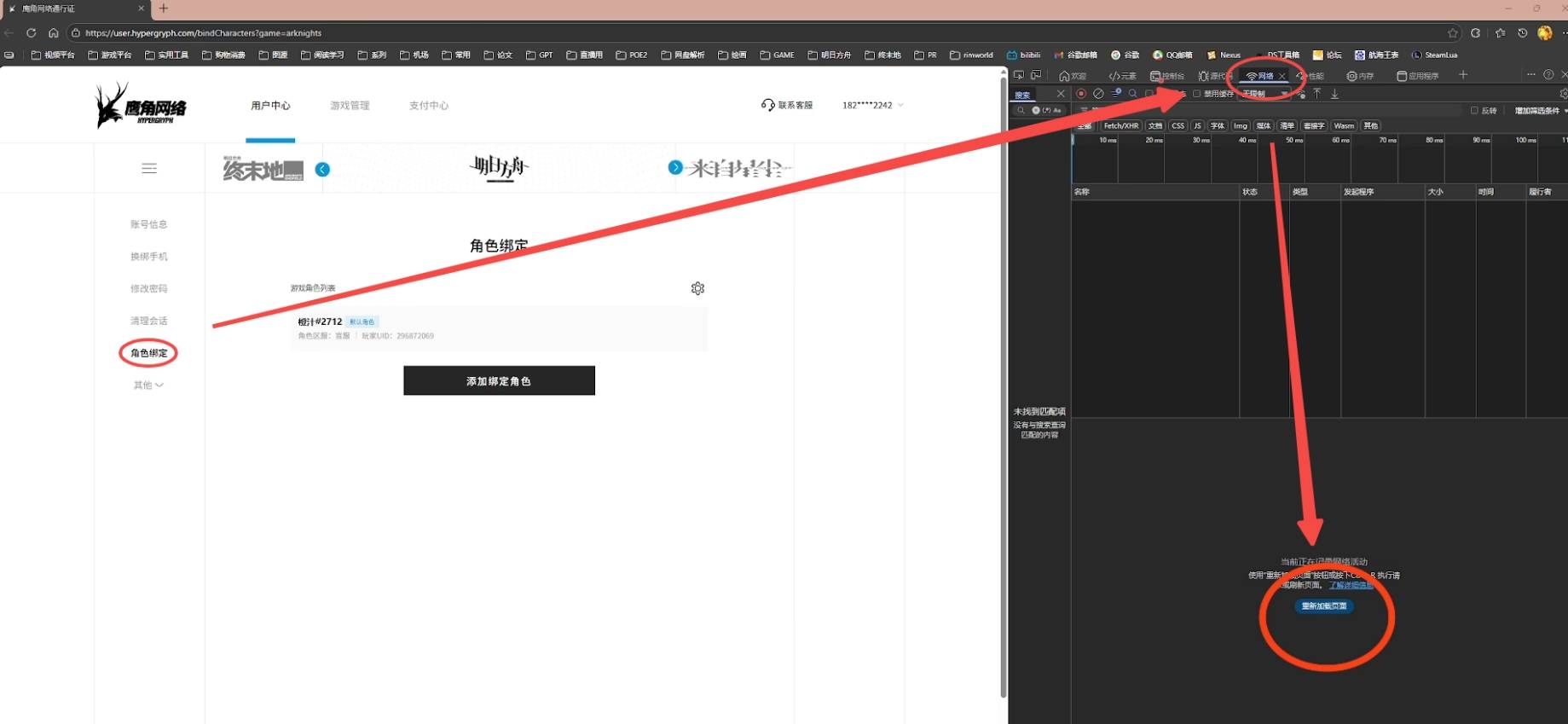The image size is (1568, 724).
Task: Click the left blue carousel arrow
Action: [322, 170]
